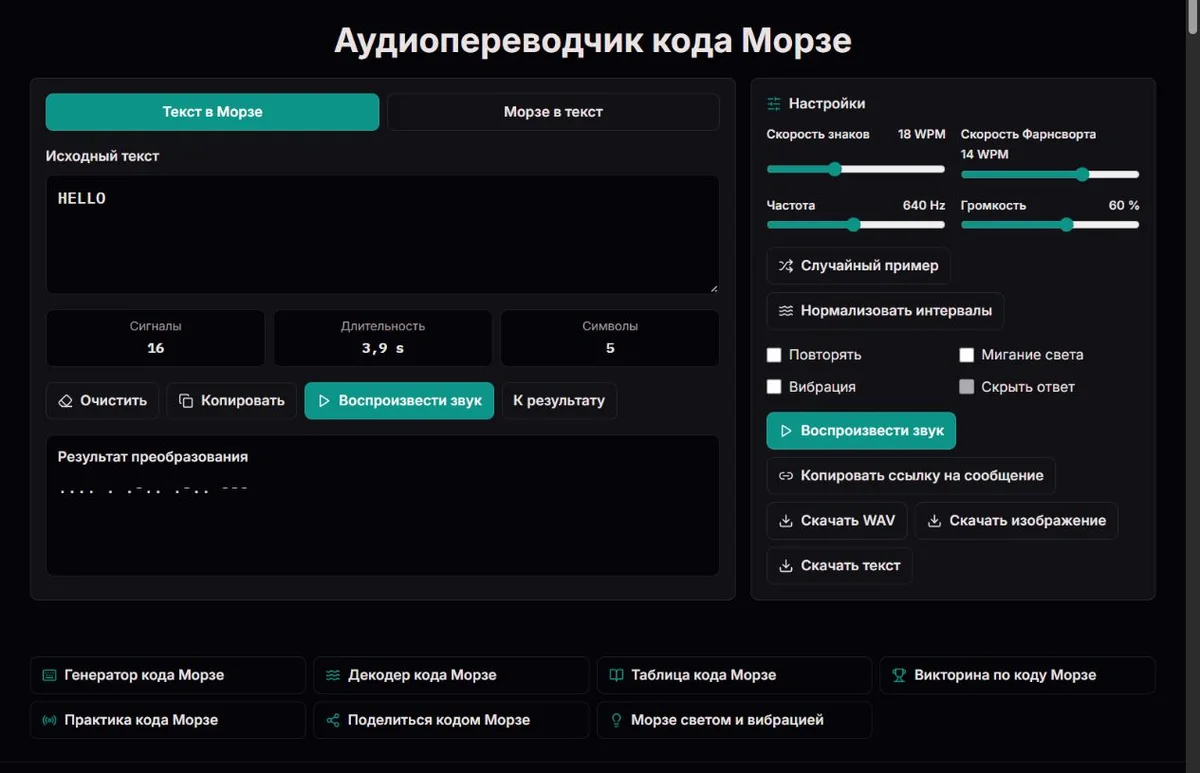The width and height of the screenshot is (1200, 773).
Task: Adjust the Скорость знаков slider
Action: pyautogui.click(x=856, y=169)
